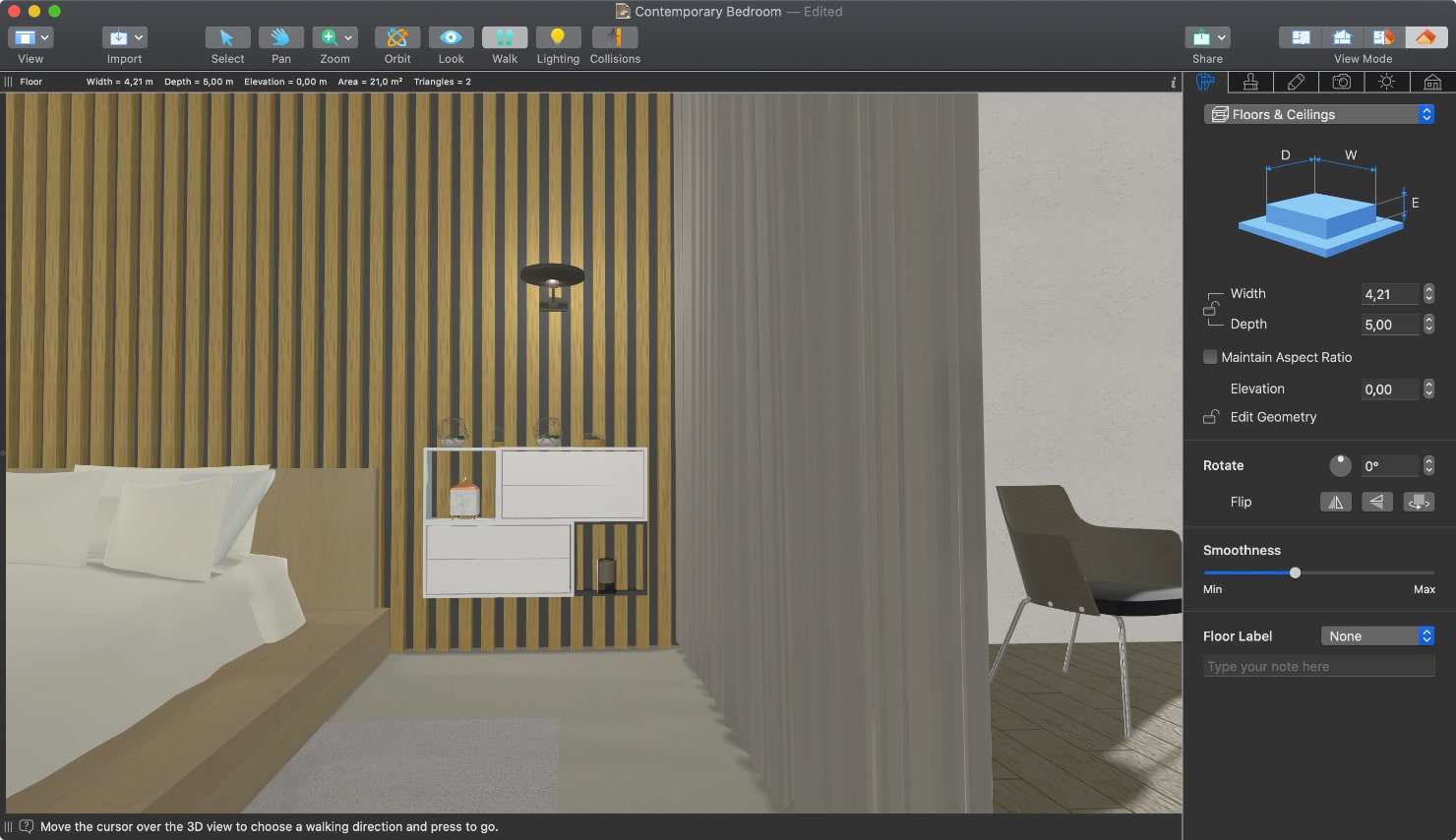Adjust the Smoothness slider
The image size is (1456, 840).
tap(1295, 571)
